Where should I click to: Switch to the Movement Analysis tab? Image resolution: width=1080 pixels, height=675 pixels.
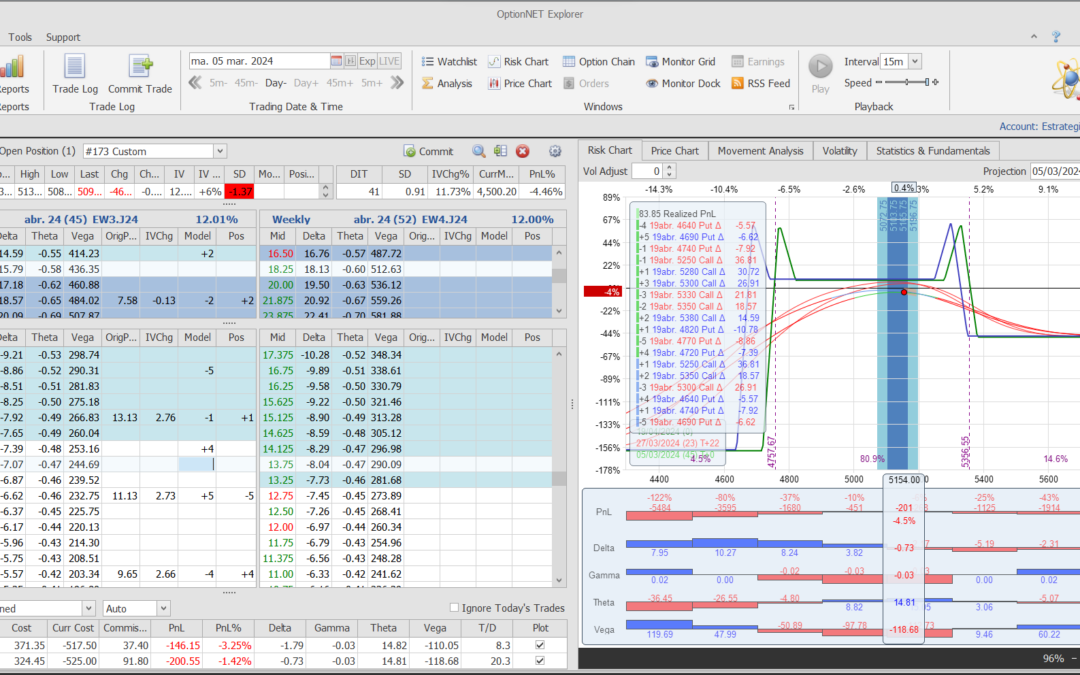(x=759, y=151)
